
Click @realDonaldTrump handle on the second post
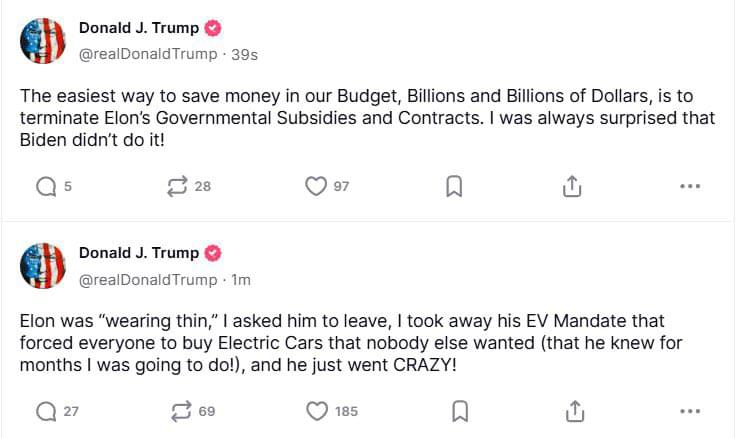(148, 280)
